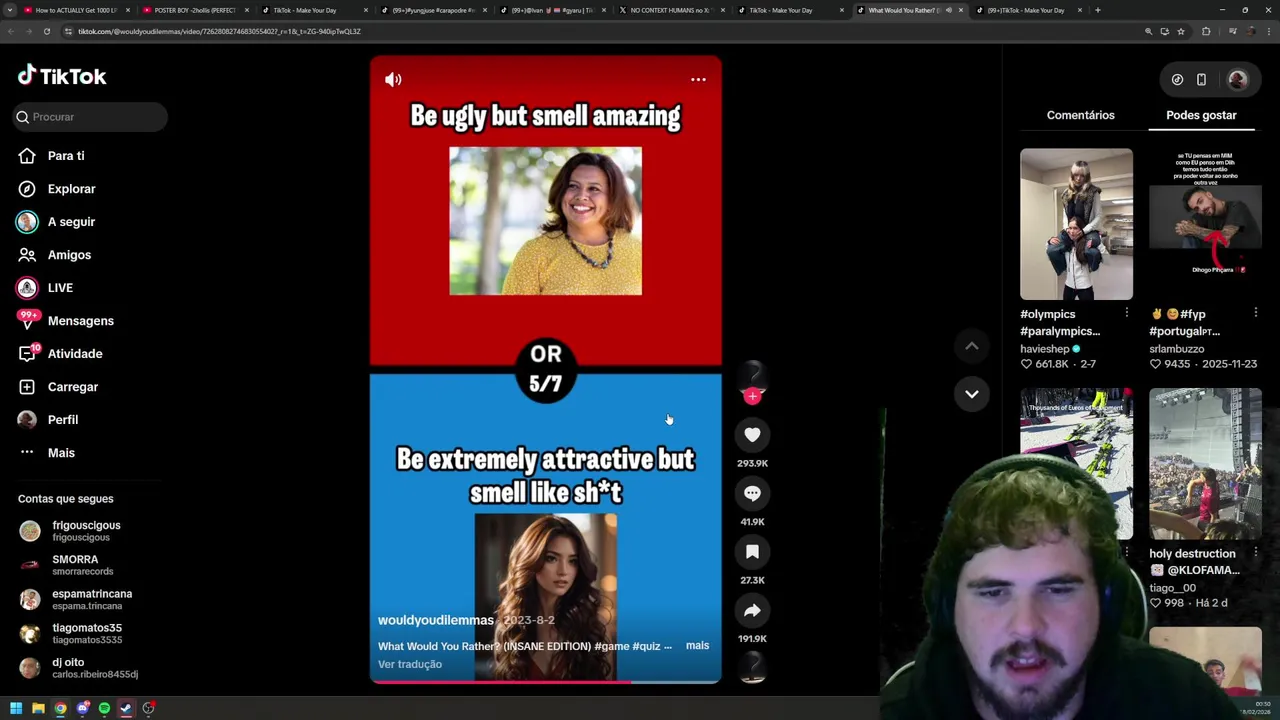Switch to the Comentários tab

(1080, 115)
